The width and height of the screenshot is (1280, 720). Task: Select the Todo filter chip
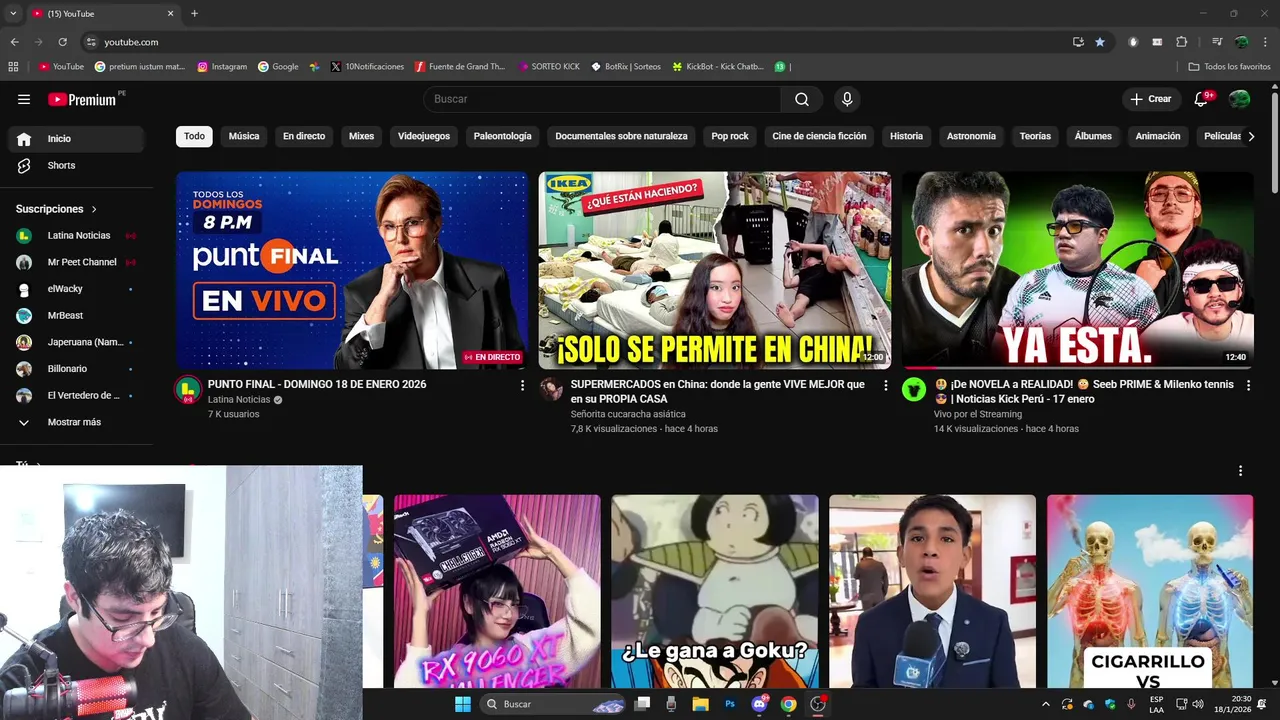pyautogui.click(x=194, y=136)
